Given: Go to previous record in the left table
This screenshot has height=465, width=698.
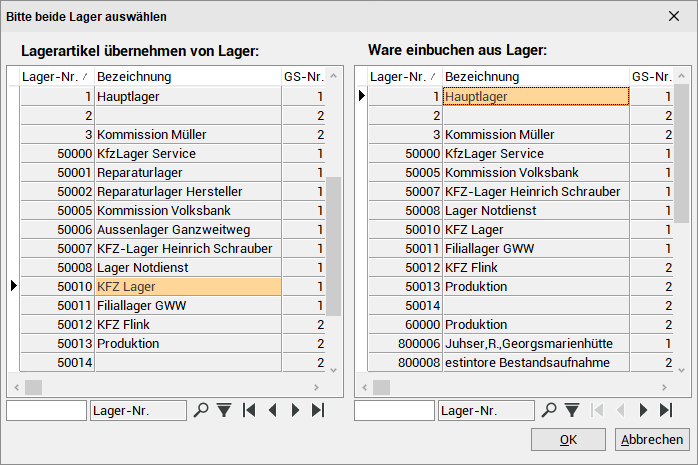Looking at the screenshot, I should click(x=272, y=410).
